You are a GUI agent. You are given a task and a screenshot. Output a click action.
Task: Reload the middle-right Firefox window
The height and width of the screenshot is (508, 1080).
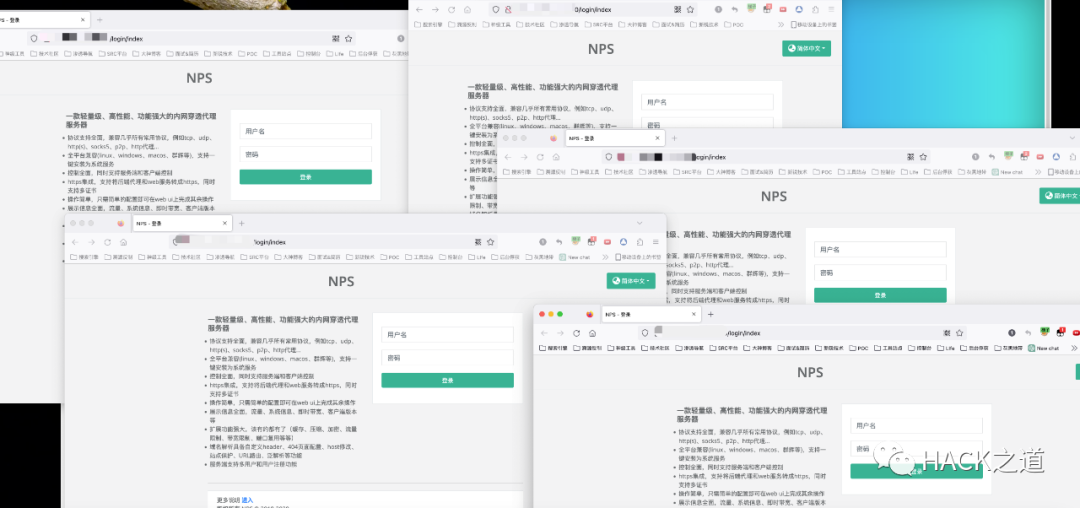click(x=540, y=157)
